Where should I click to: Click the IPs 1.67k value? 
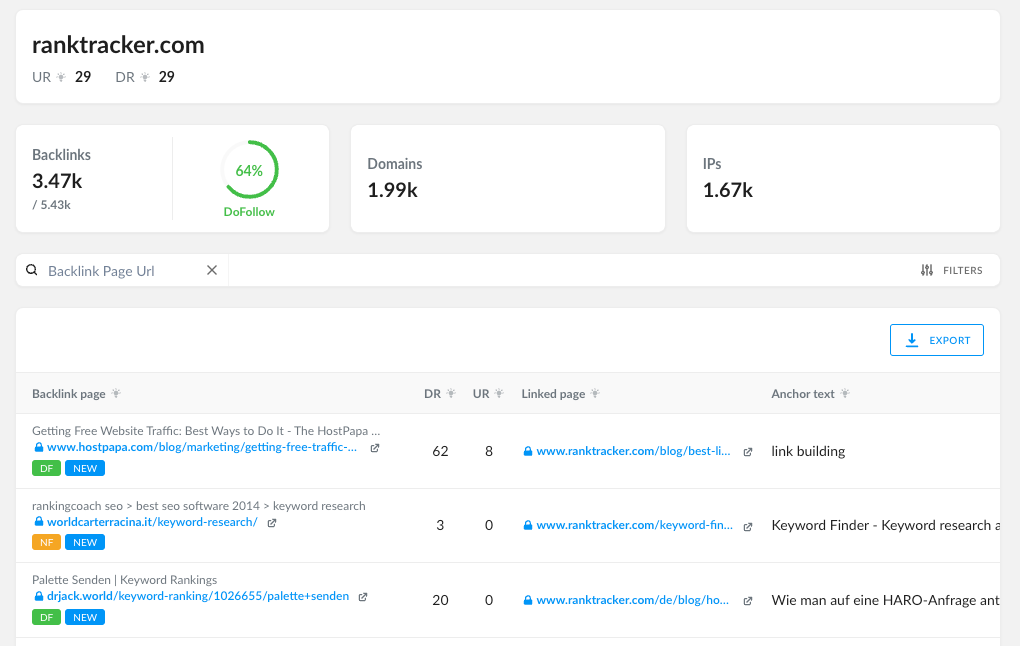point(727,190)
